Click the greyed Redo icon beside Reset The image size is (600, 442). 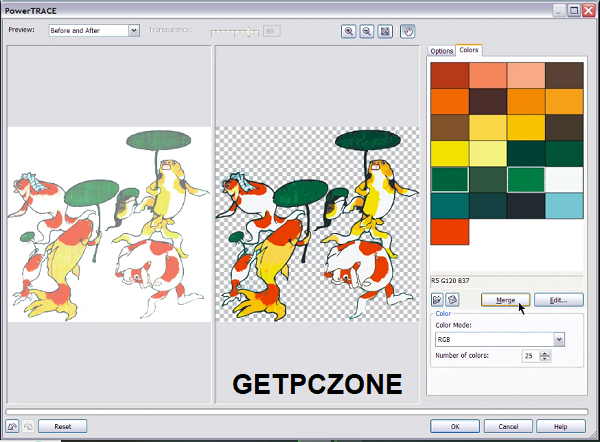click(28, 426)
